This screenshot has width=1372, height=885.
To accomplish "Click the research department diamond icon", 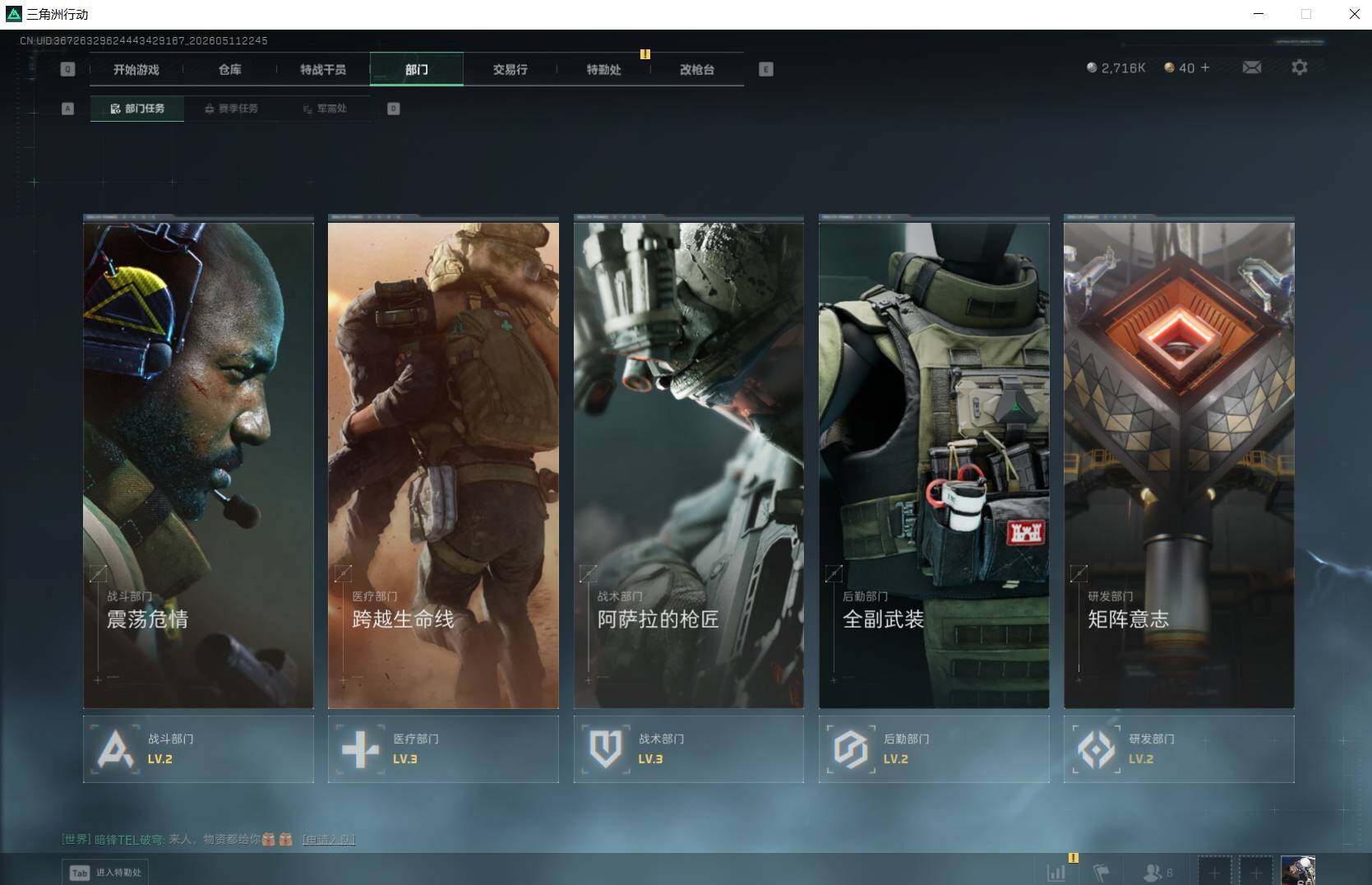I will pyautogui.click(x=1096, y=749).
